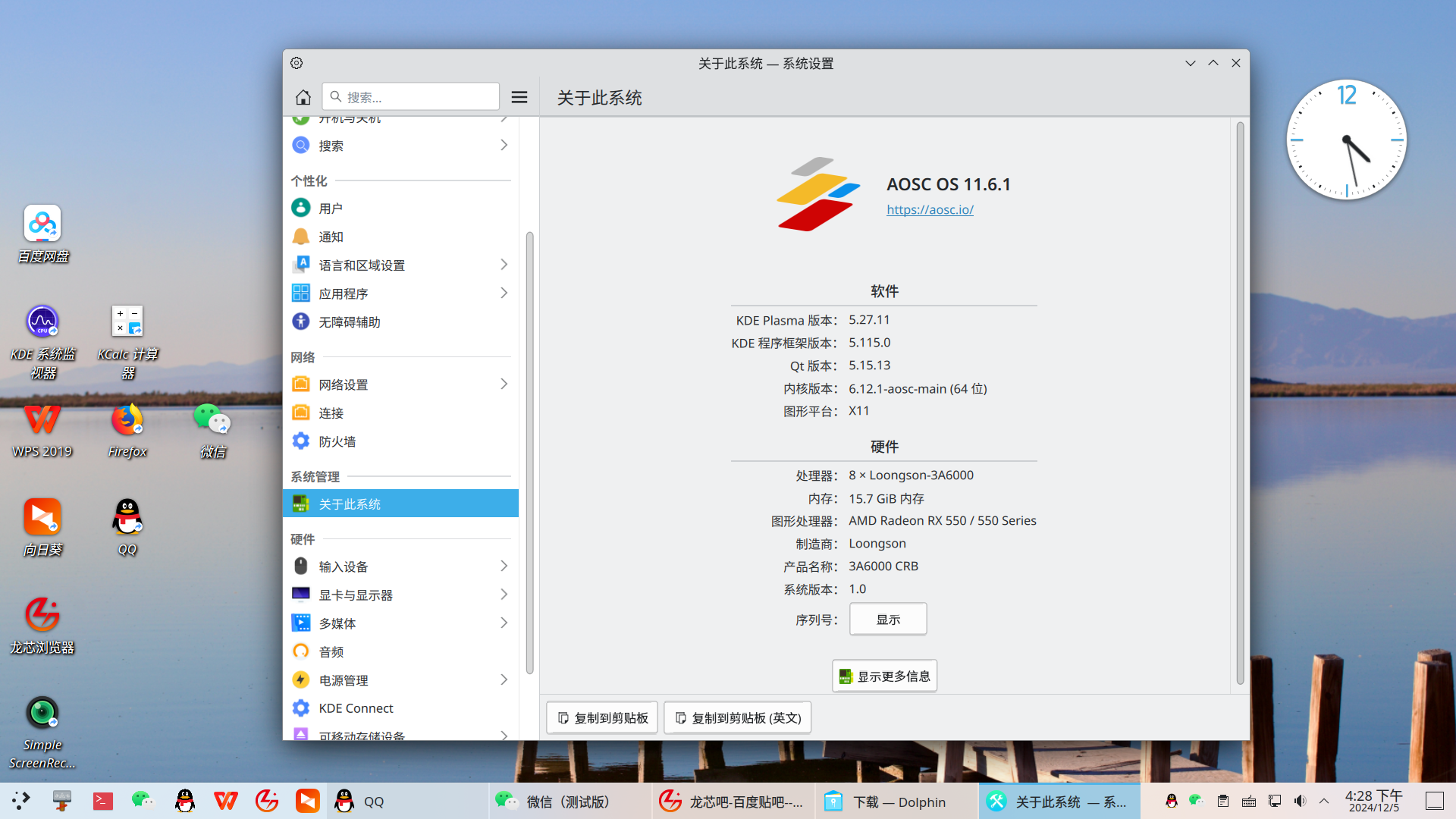Viewport: 1456px width, 819px height.
Task: Open the application launcher in taskbar
Action: point(20,801)
